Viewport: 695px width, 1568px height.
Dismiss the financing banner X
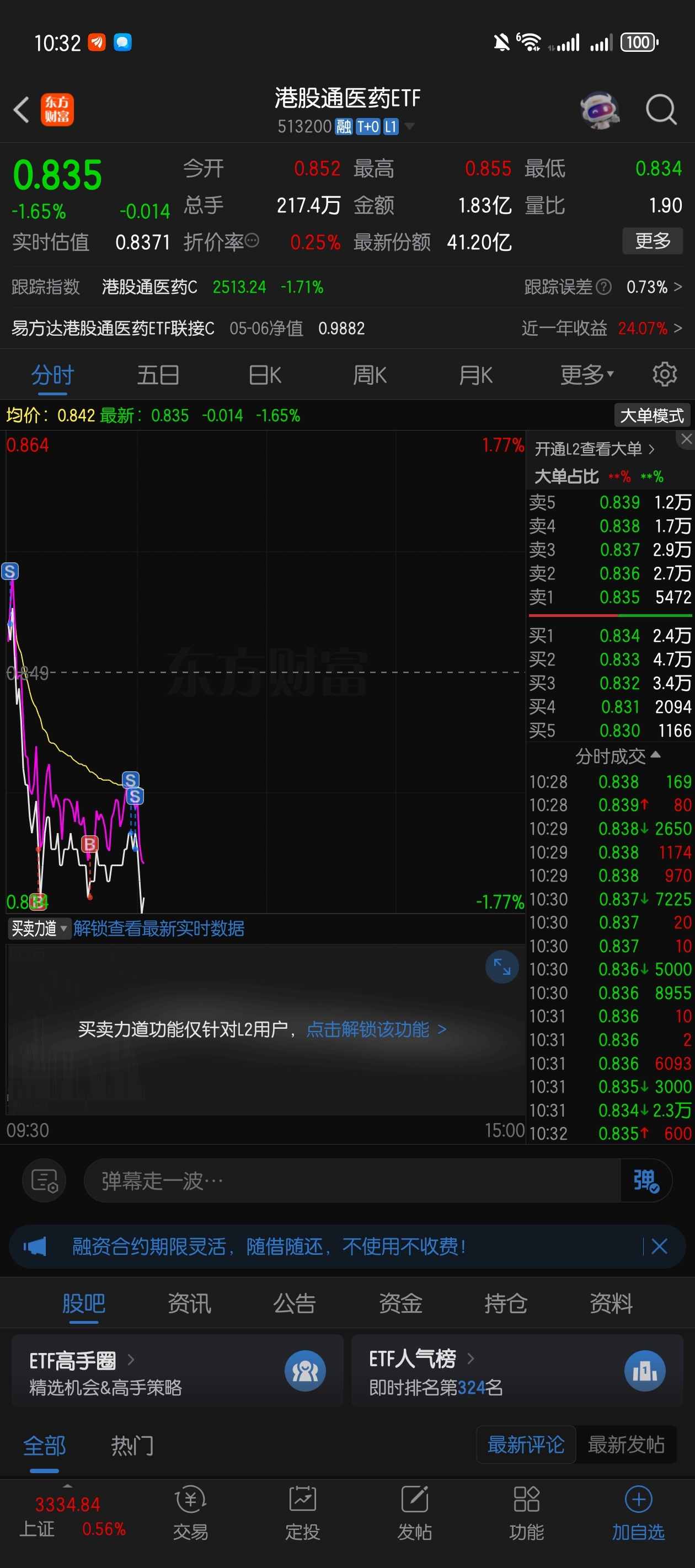tap(659, 1247)
